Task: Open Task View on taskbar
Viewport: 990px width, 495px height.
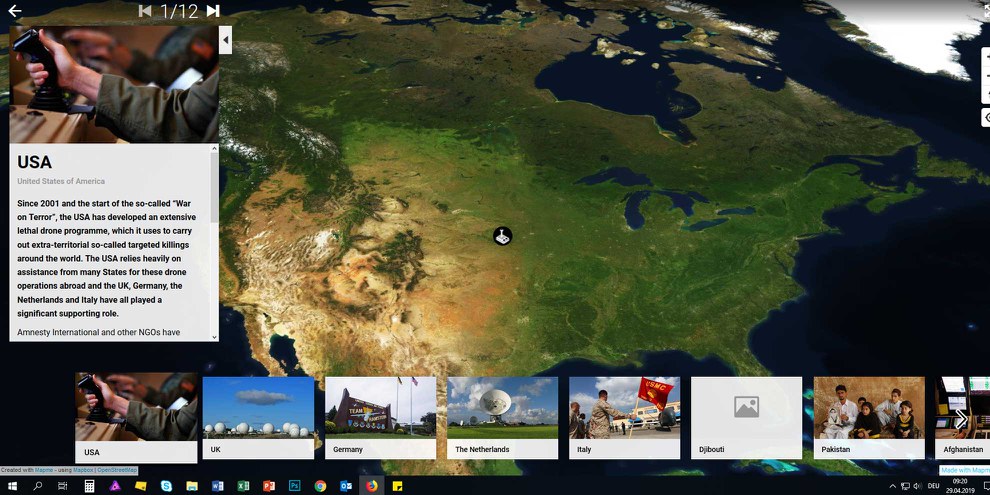Action: tap(63, 486)
